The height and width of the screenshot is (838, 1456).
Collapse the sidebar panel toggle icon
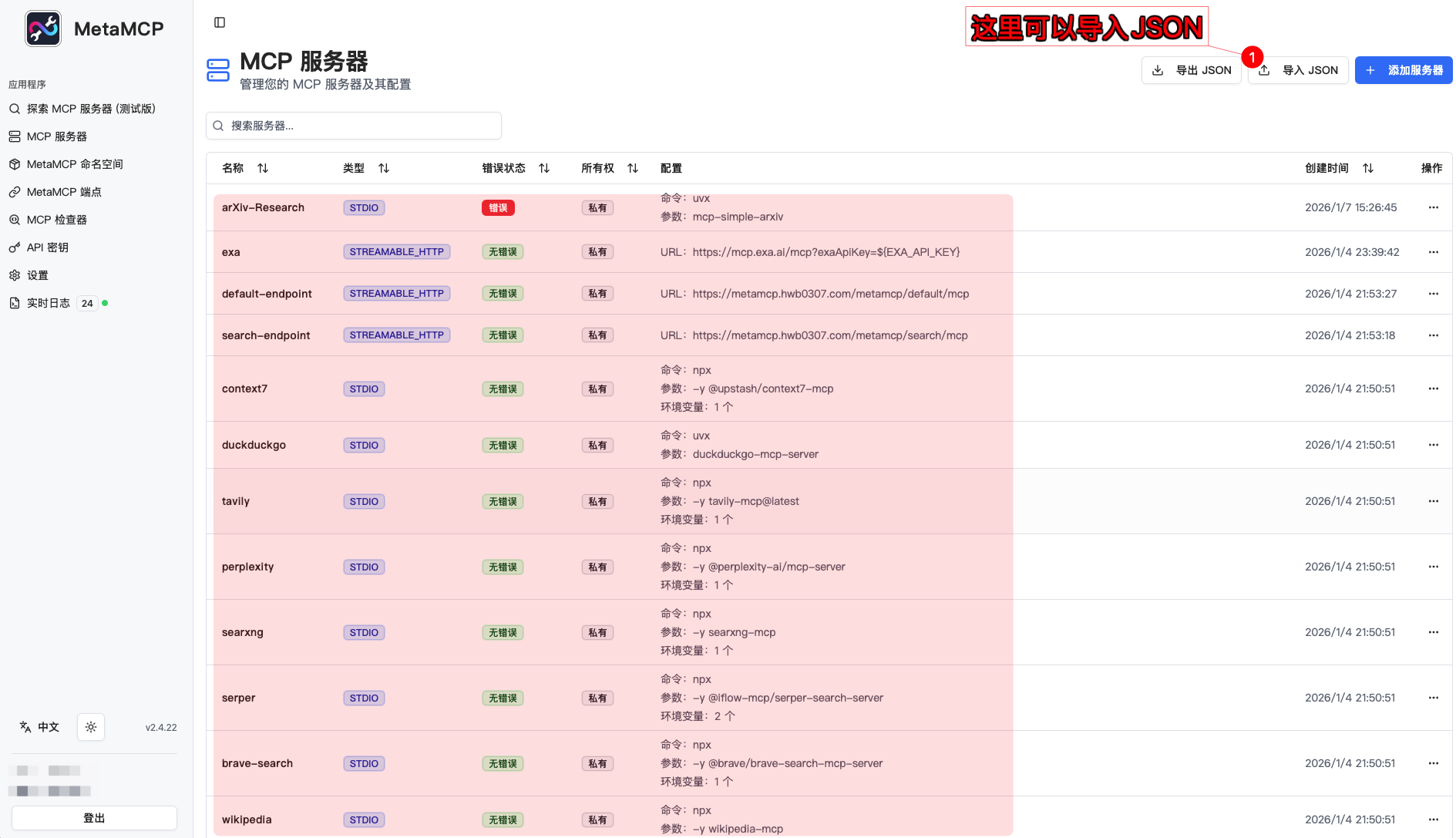220,22
